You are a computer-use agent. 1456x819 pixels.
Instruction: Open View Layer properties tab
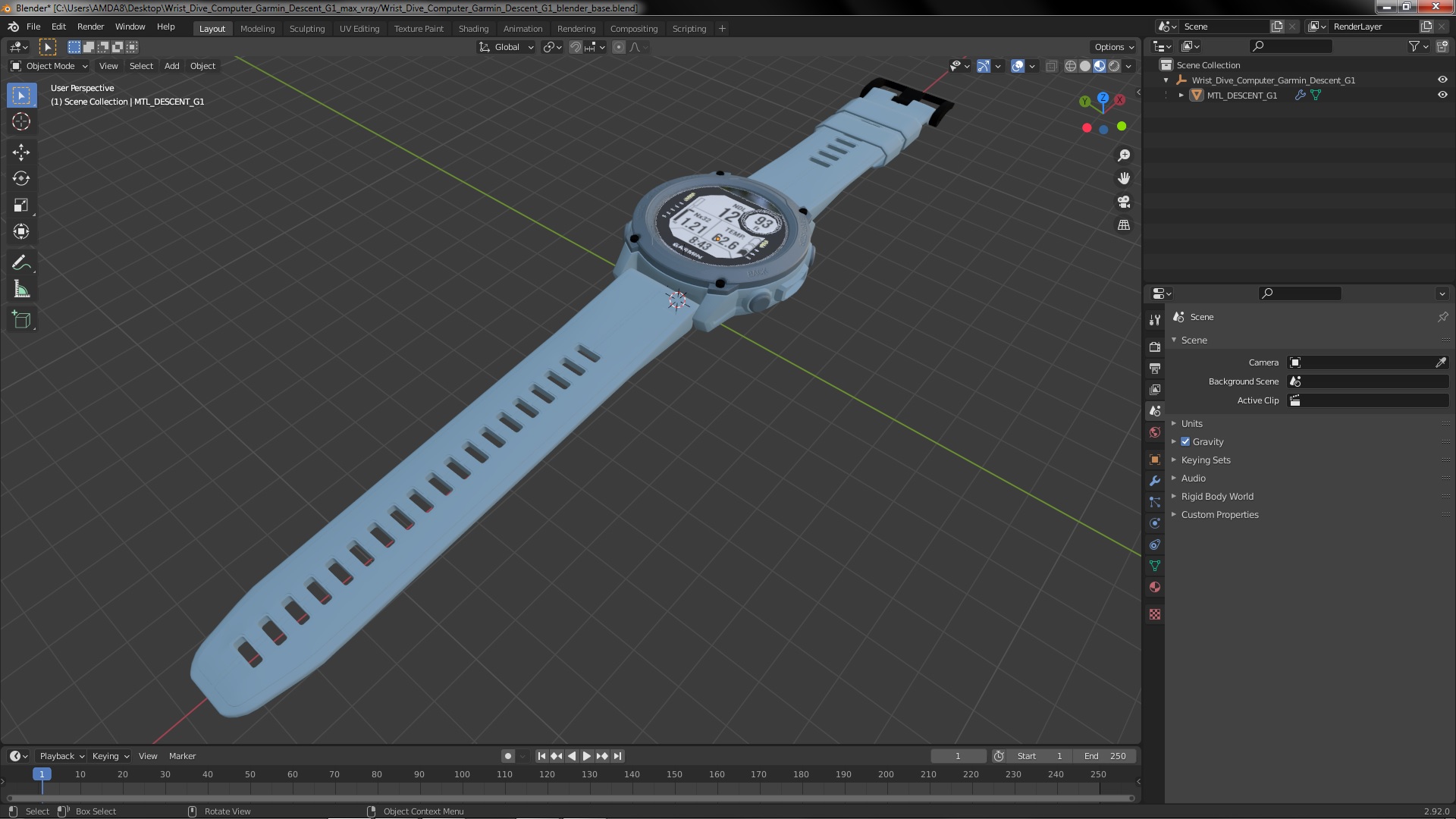click(1155, 389)
